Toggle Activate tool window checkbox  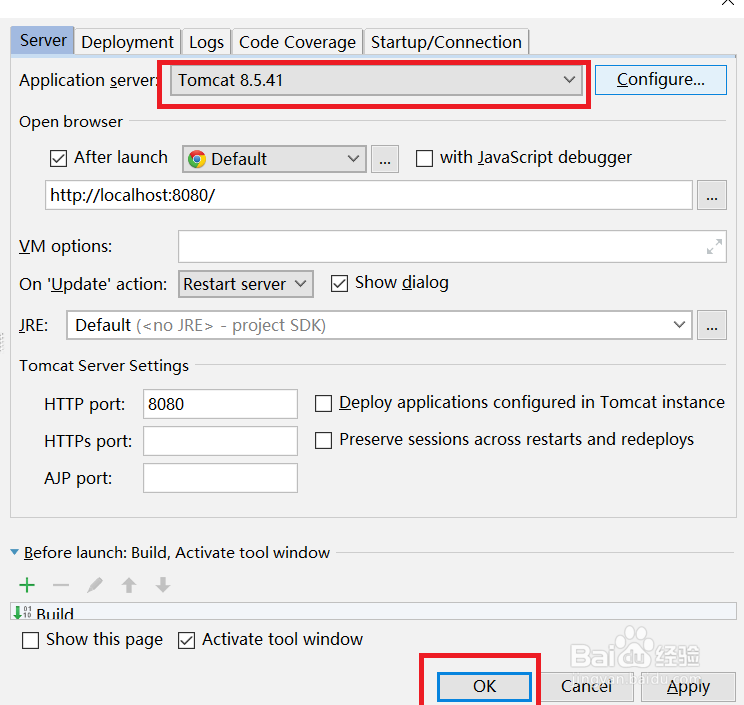tap(186, 640)
